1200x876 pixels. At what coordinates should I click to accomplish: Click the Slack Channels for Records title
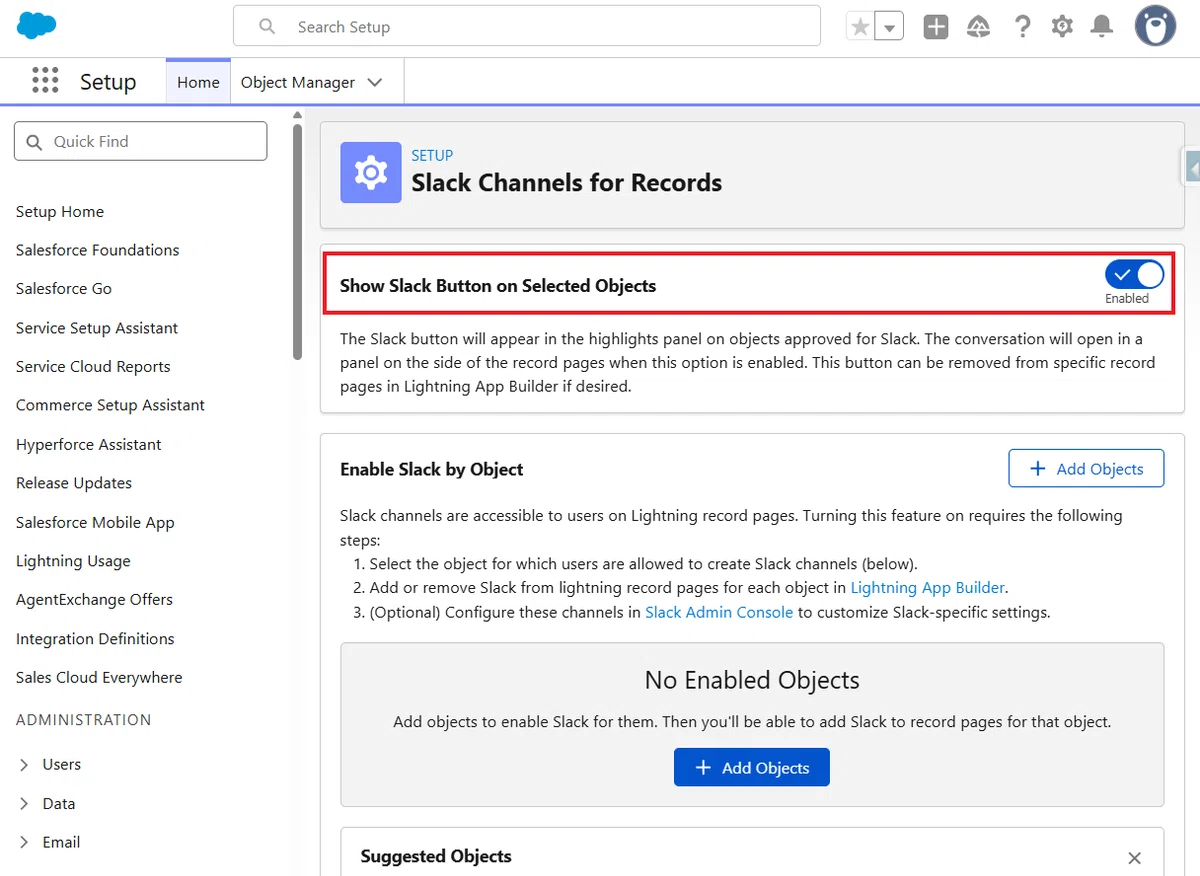pyautogui.click(x=567, y=183)
